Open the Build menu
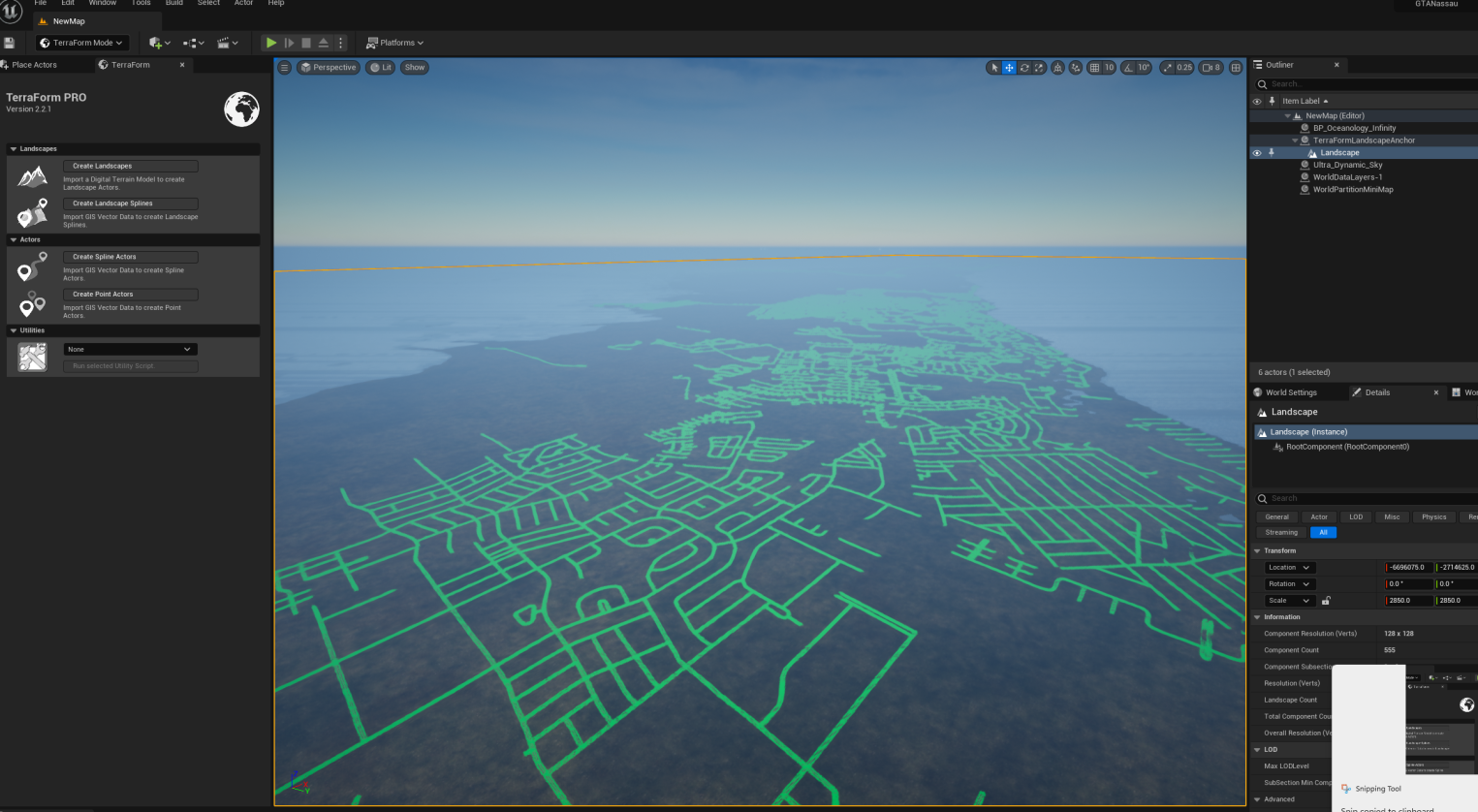The width and height of the screenshot is (1478, 812). (174, 3)
